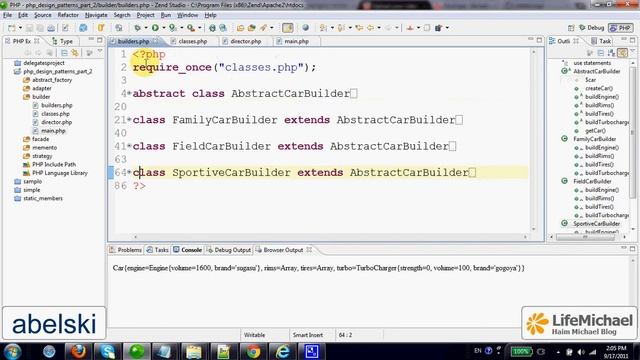The width and height of the screenshot is (640, 360).
Task: Select the PHP perspective button
Action: tap(620, 28)
